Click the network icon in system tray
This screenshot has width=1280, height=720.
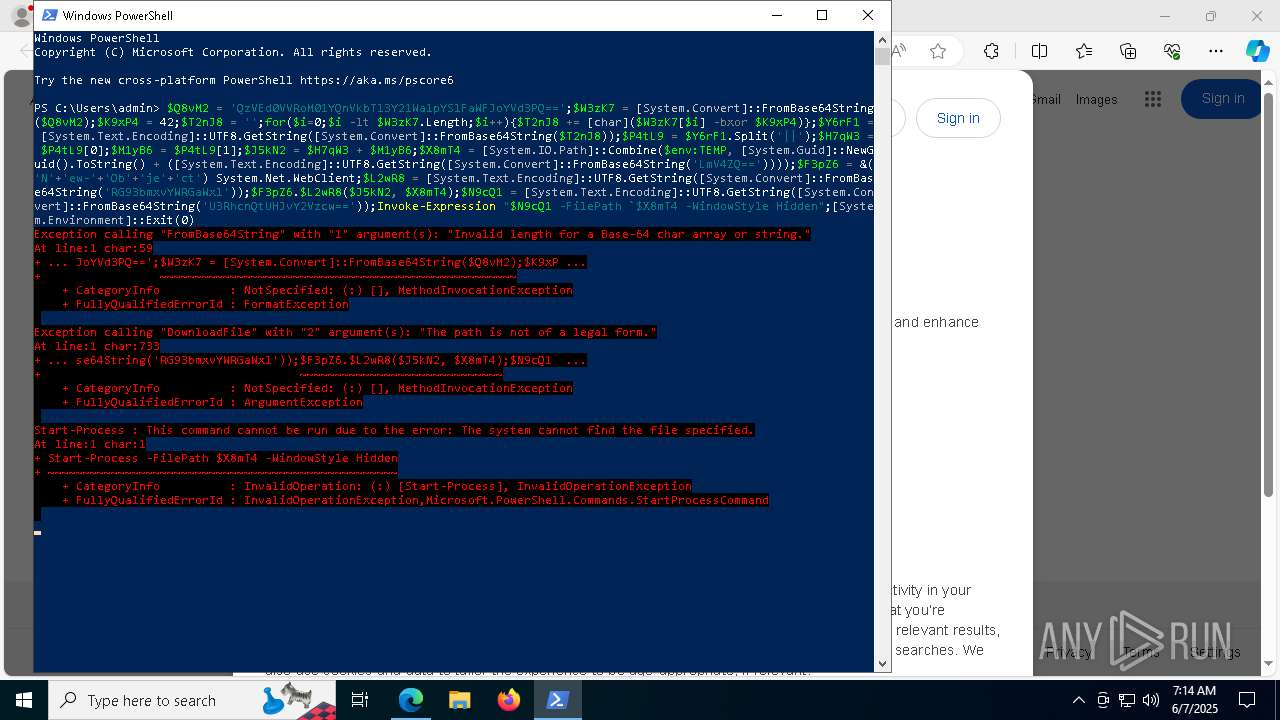point(1127,700)
